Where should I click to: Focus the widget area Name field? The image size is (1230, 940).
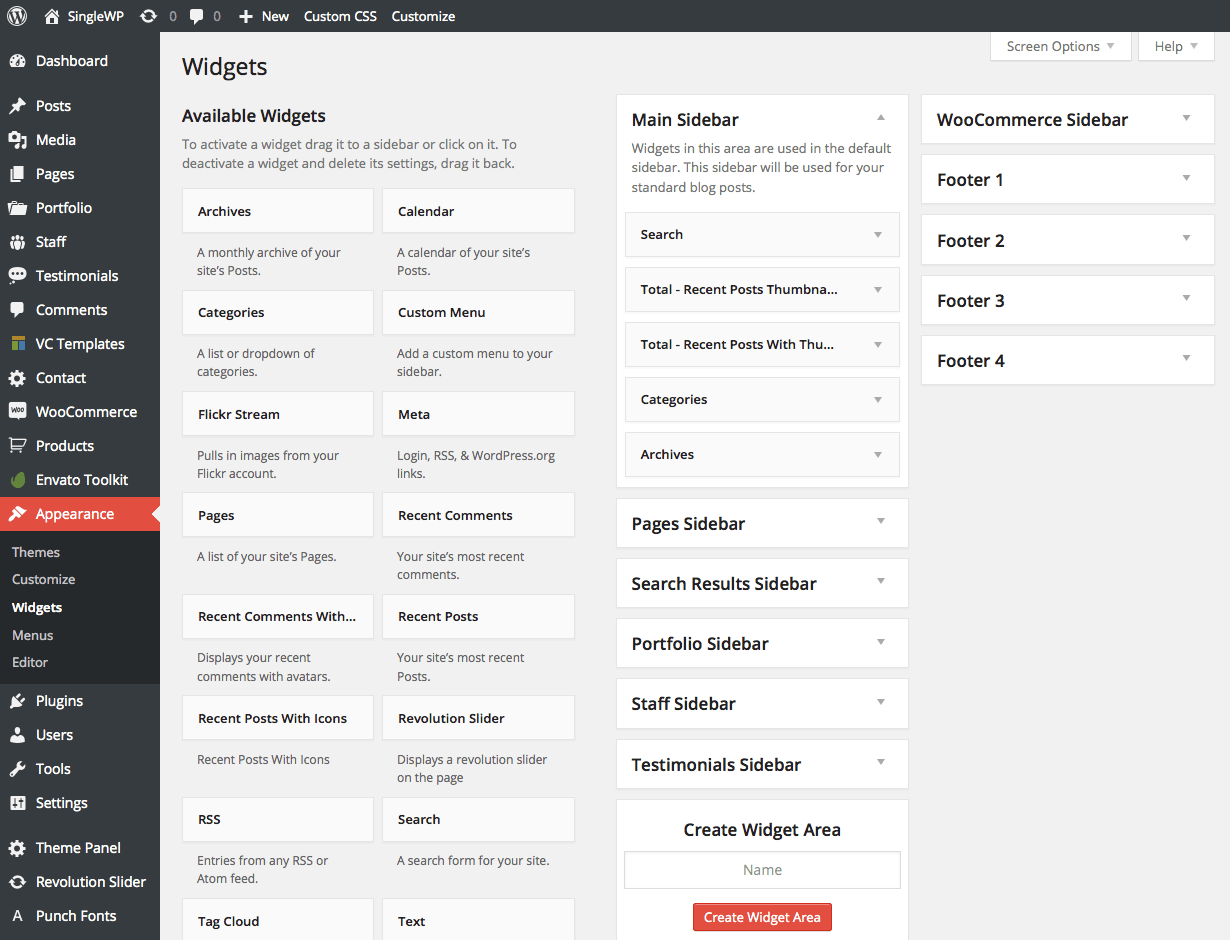(762, 870)
